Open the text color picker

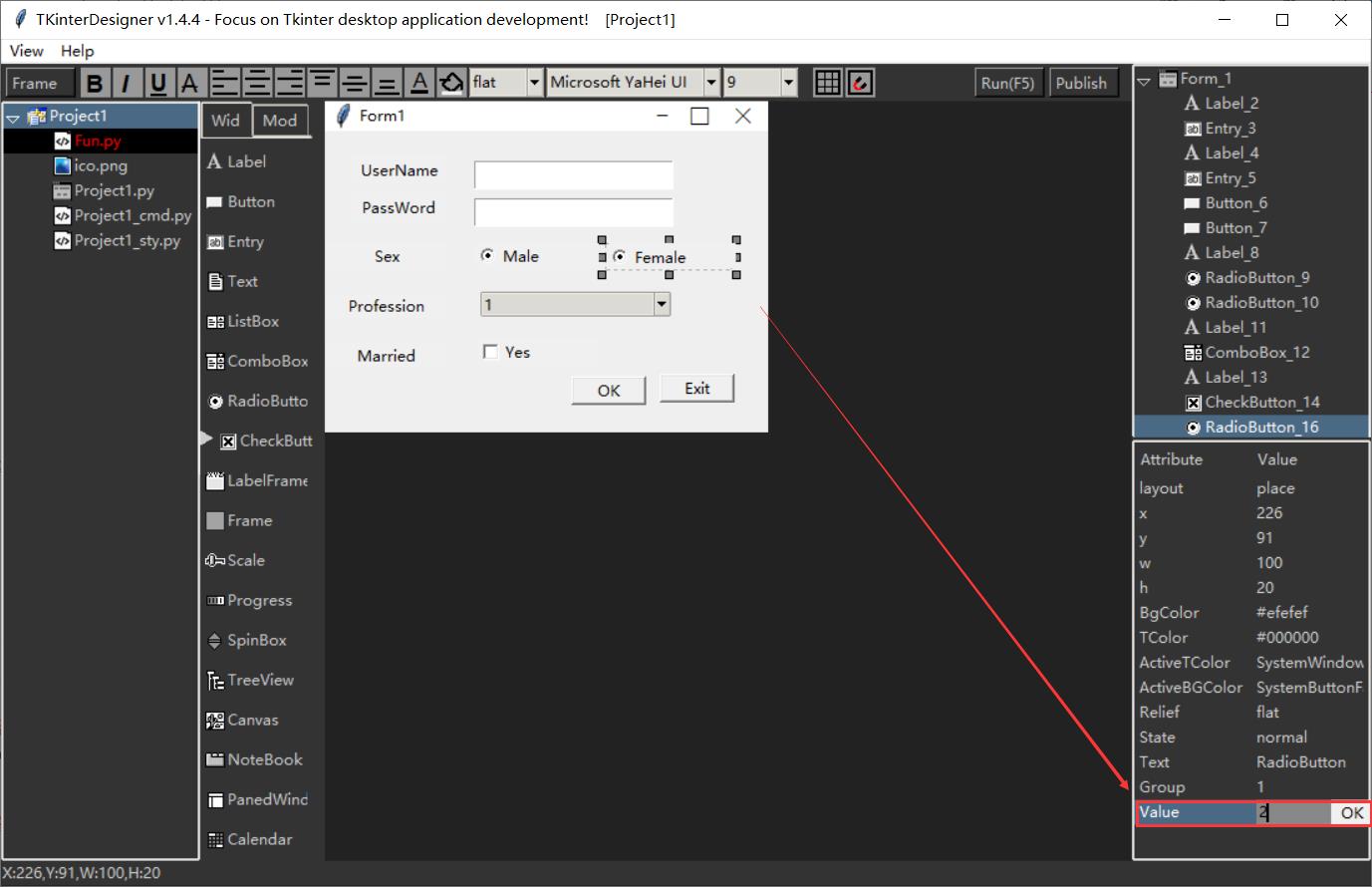[419, 83]
